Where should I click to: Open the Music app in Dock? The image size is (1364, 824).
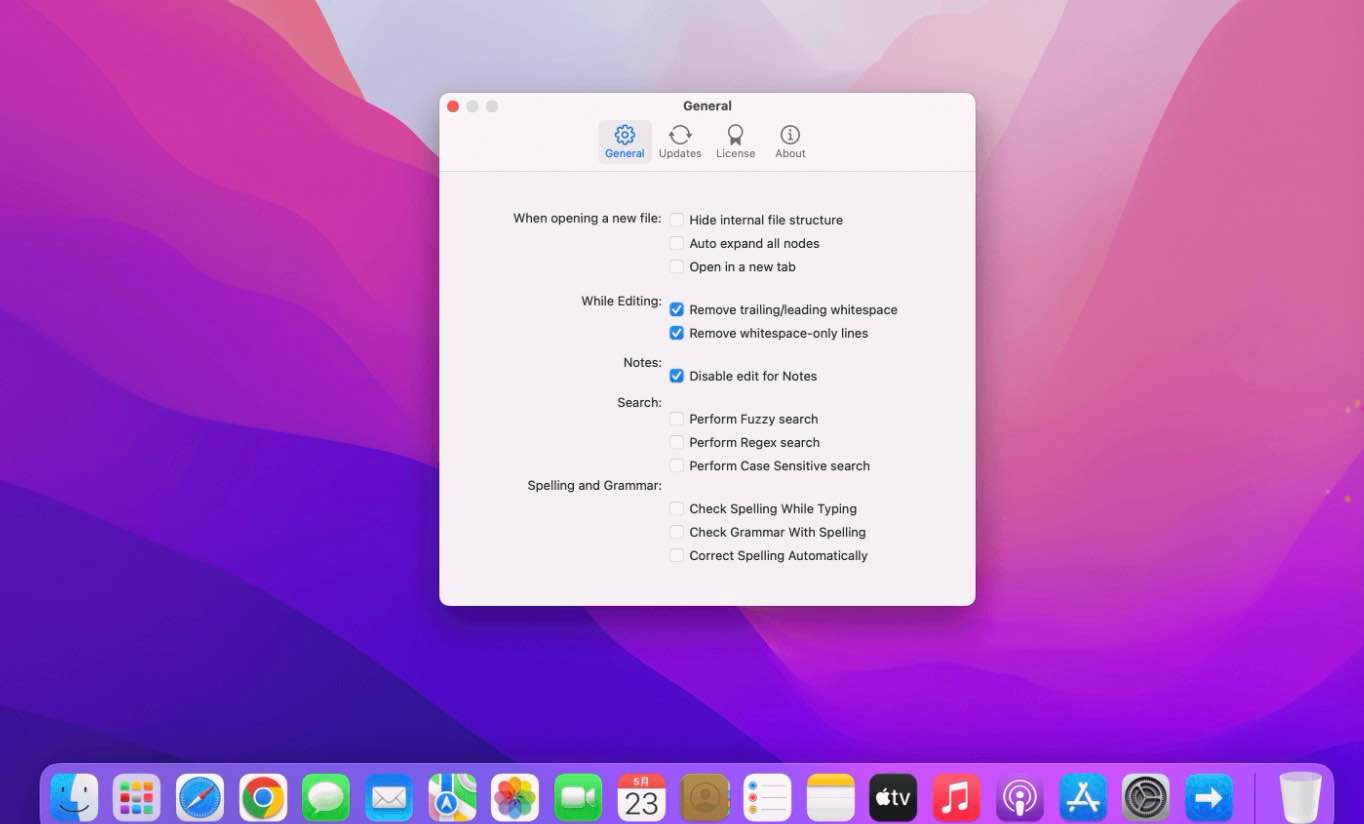[956, 797]
